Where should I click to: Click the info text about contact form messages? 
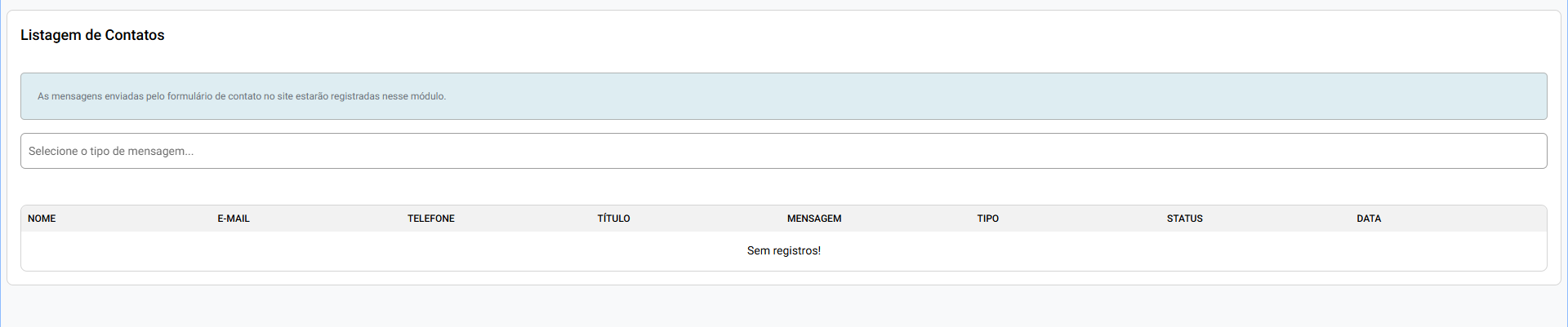242,96
